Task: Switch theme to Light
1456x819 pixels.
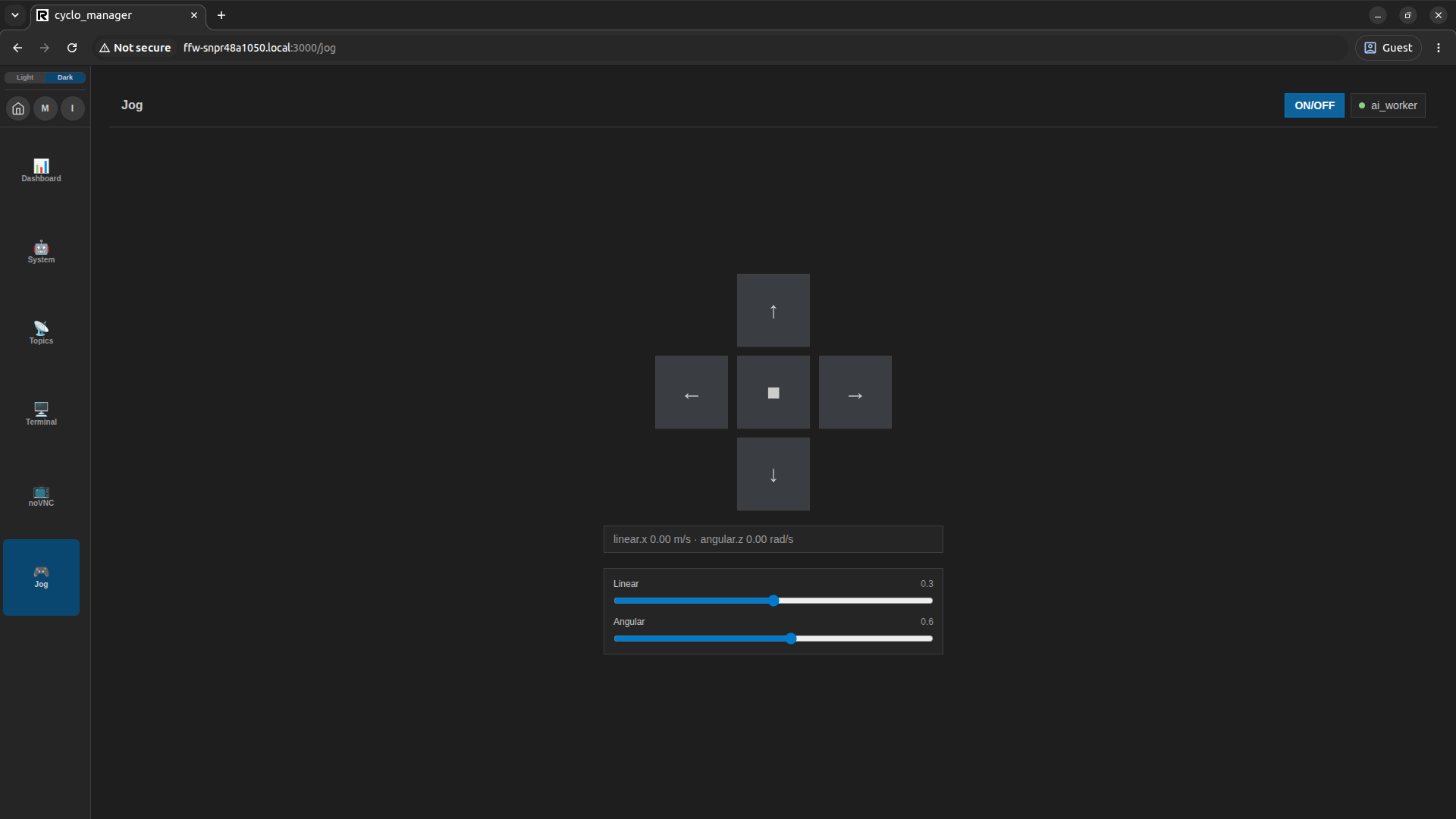Action: [25, 77]
